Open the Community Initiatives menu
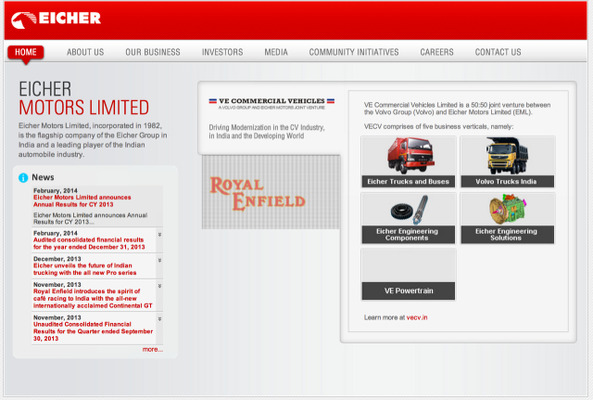The height and width of the screenshot is (400, 593). 354,52
